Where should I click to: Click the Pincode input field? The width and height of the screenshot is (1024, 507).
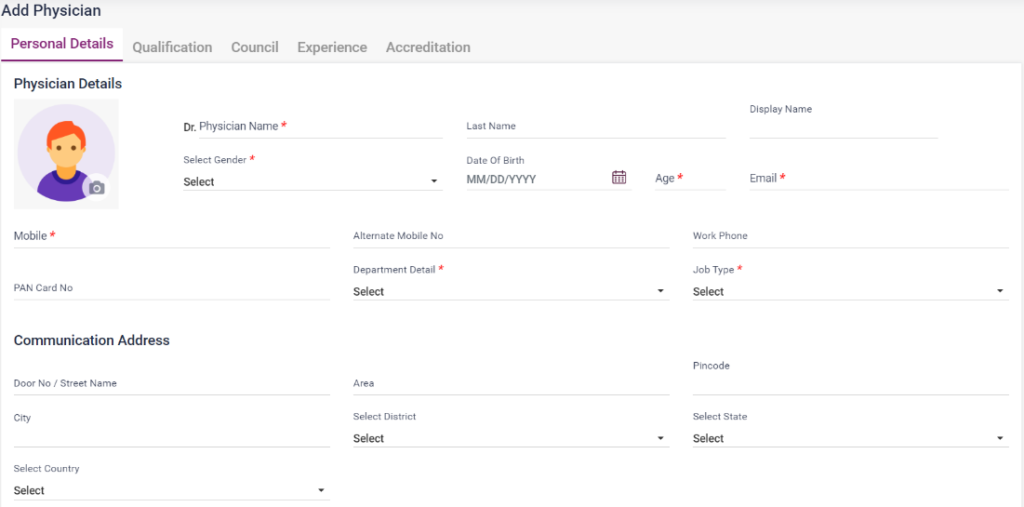849,383
